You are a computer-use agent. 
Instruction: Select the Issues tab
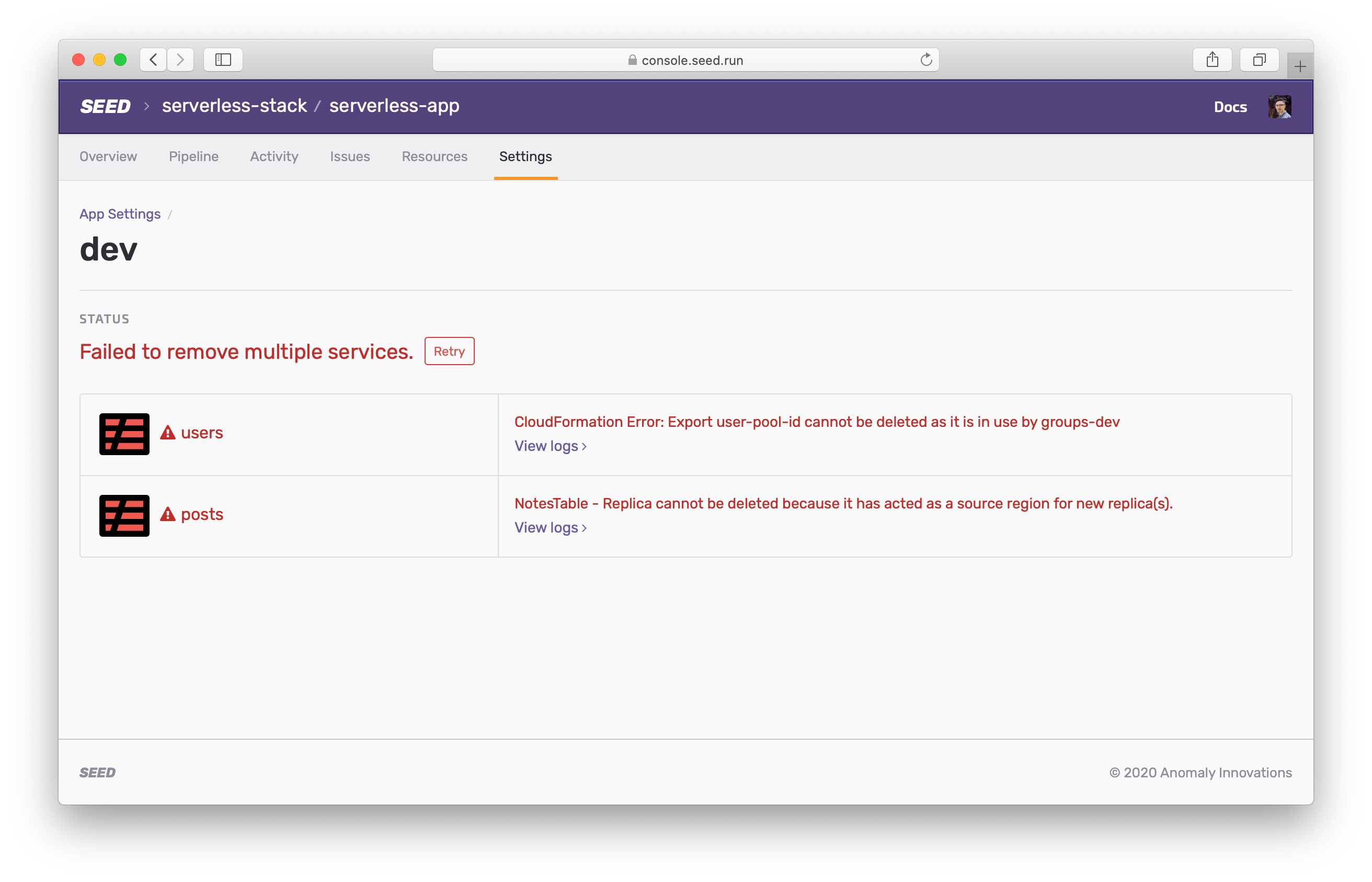350,156
